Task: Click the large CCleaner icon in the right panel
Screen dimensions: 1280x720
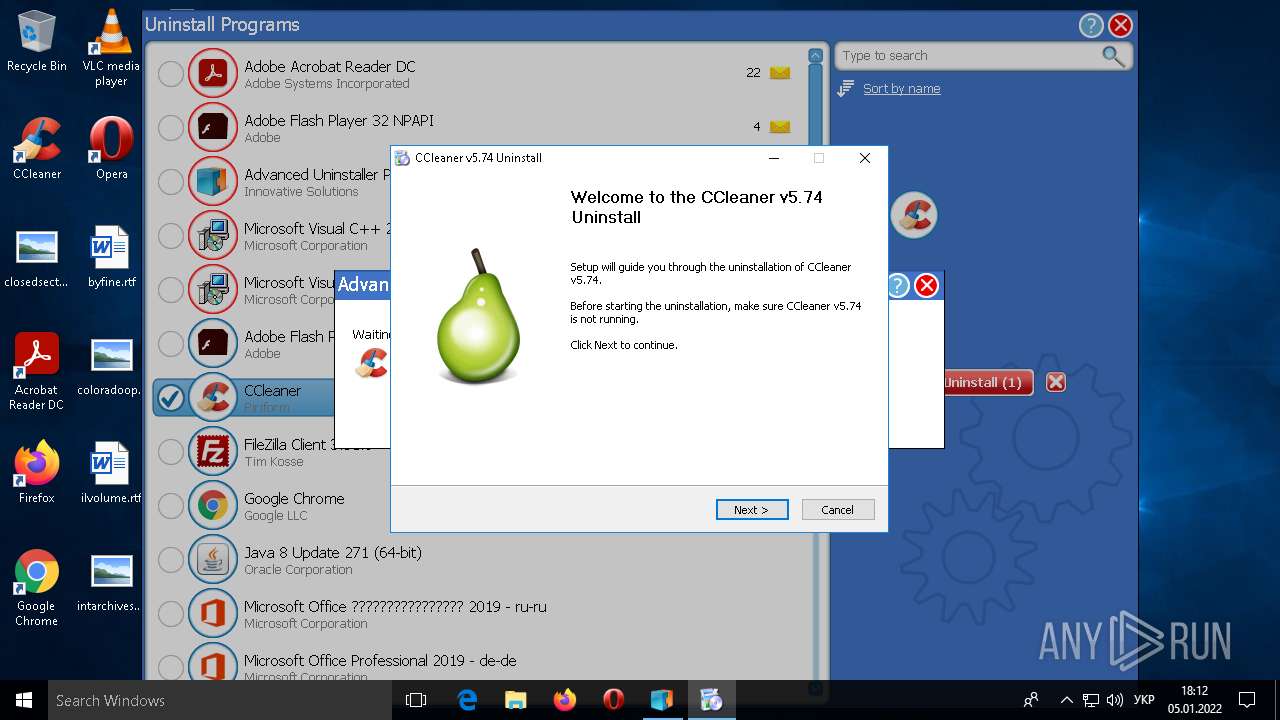Action: click(x=913, y=214)
